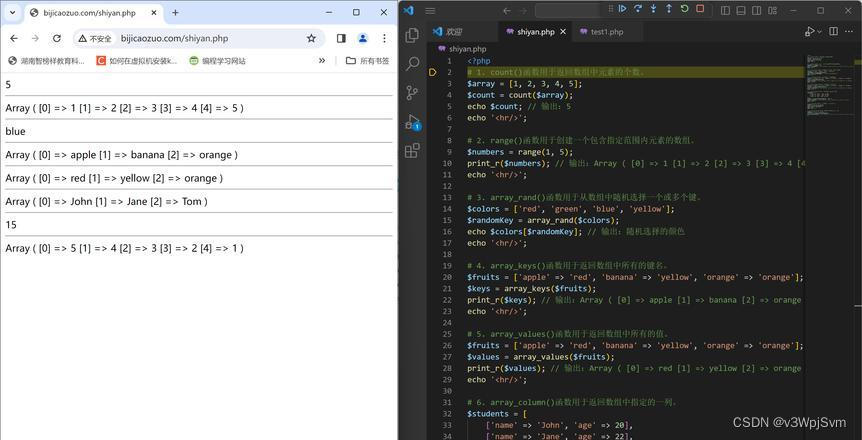Toggle the bottom panel in VS Code
862x440 pixels.
click(x=741, y=10)
